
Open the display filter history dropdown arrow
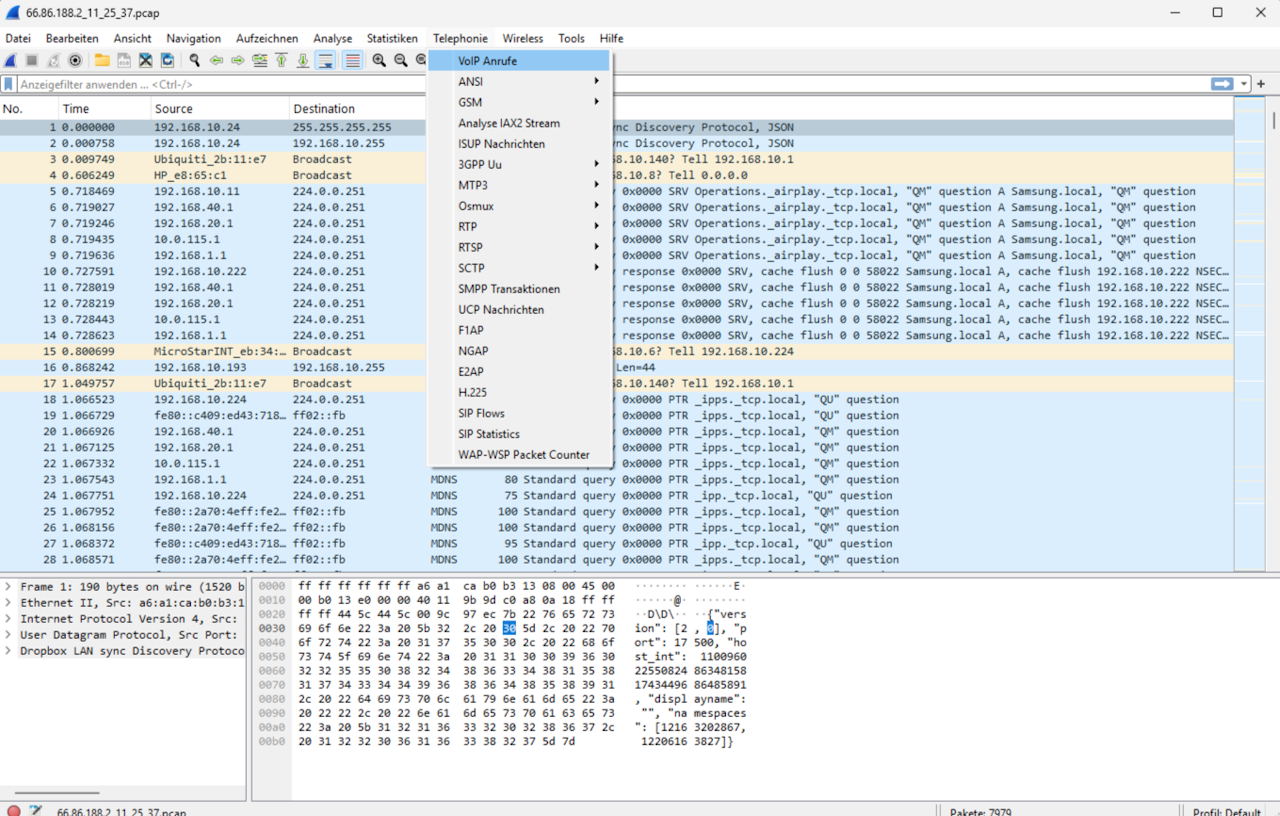(x=1244, y=85)
